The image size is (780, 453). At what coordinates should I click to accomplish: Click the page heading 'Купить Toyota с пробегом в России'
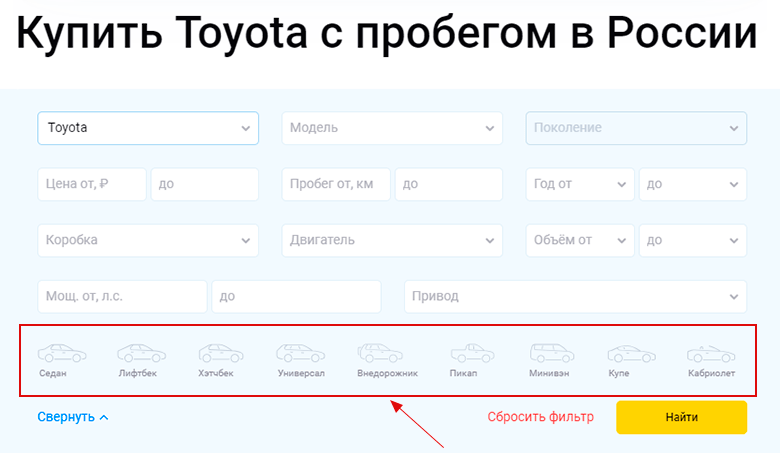(x=387, y=34)
